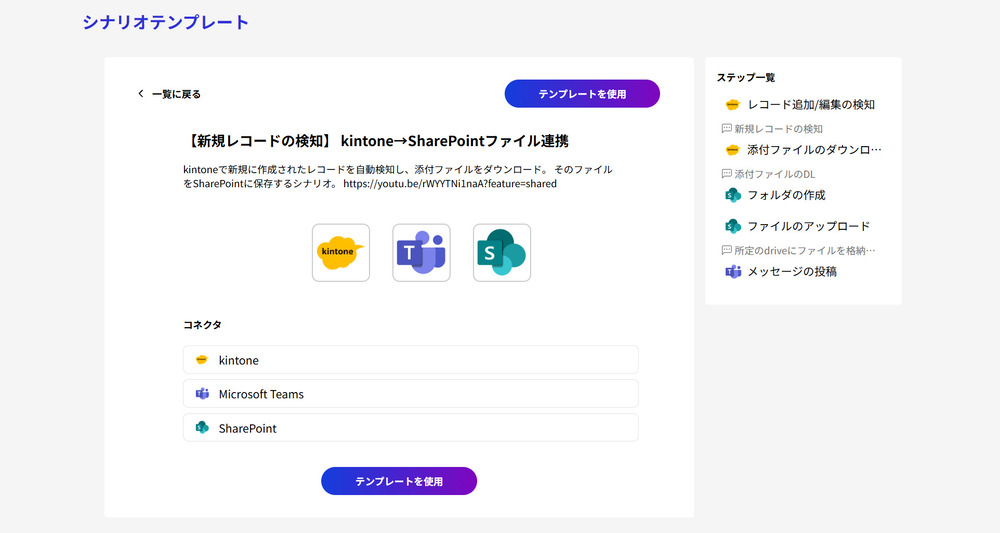Select step フォルダの作成
This screenshot has height=533, width=1000.
786,195
